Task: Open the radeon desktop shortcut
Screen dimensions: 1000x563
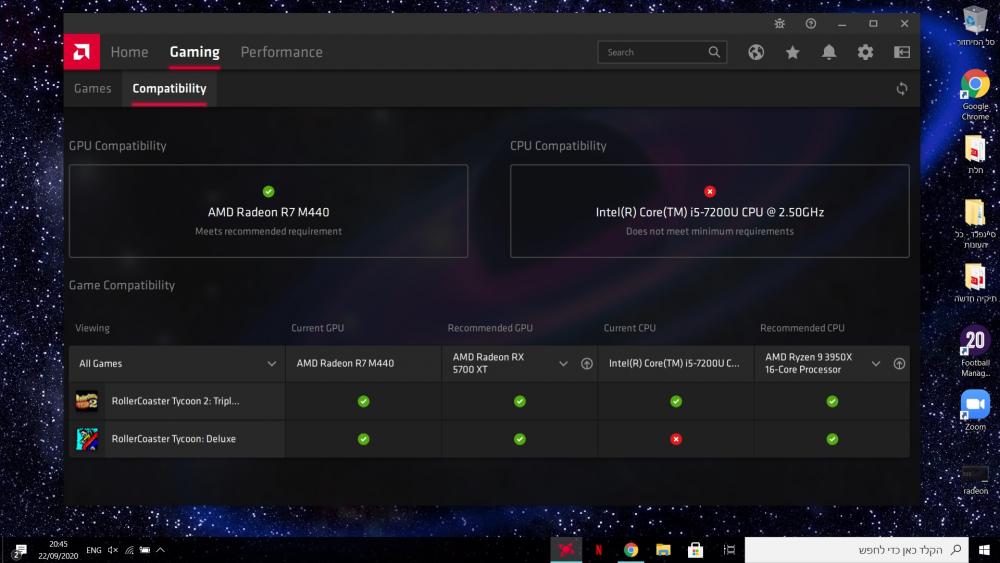Action: point(975,480)
